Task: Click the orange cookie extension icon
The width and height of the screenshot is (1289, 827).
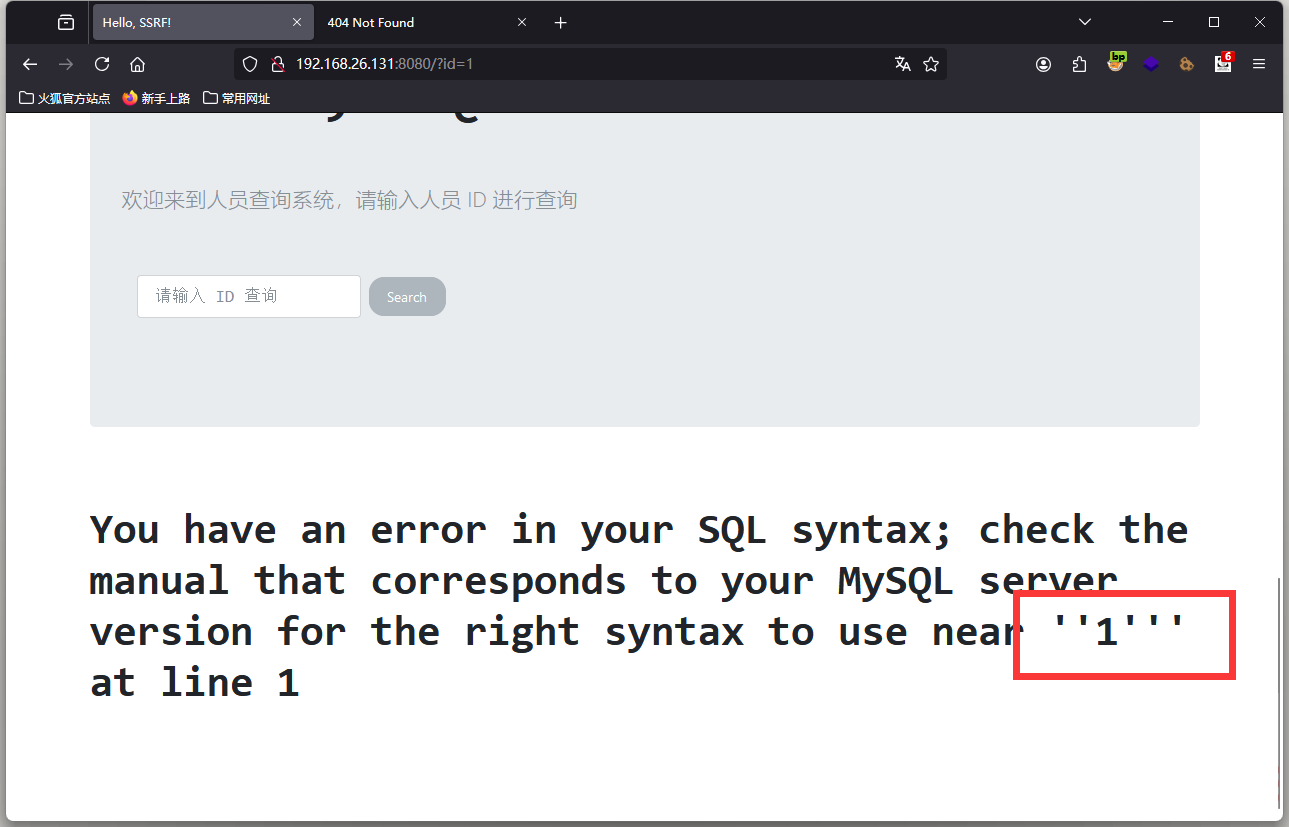Action: coord(1187,64)
